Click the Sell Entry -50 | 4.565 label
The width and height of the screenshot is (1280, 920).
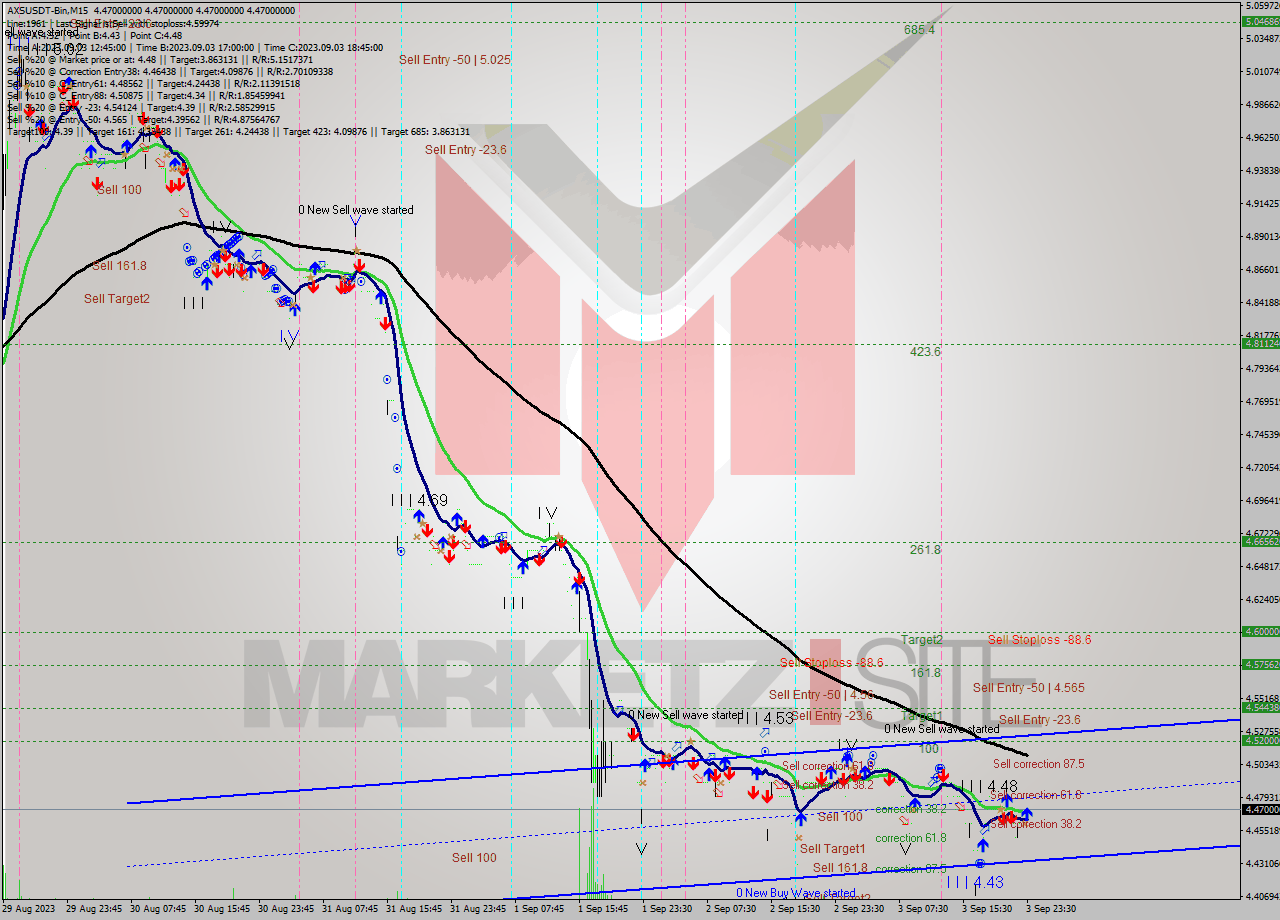[x=1028, y=688]
